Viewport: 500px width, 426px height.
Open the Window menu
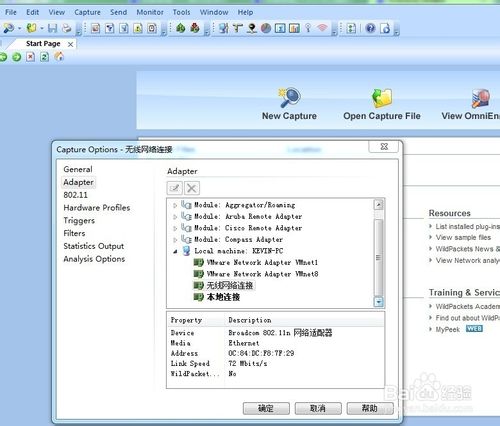click(x=214, y=12)
